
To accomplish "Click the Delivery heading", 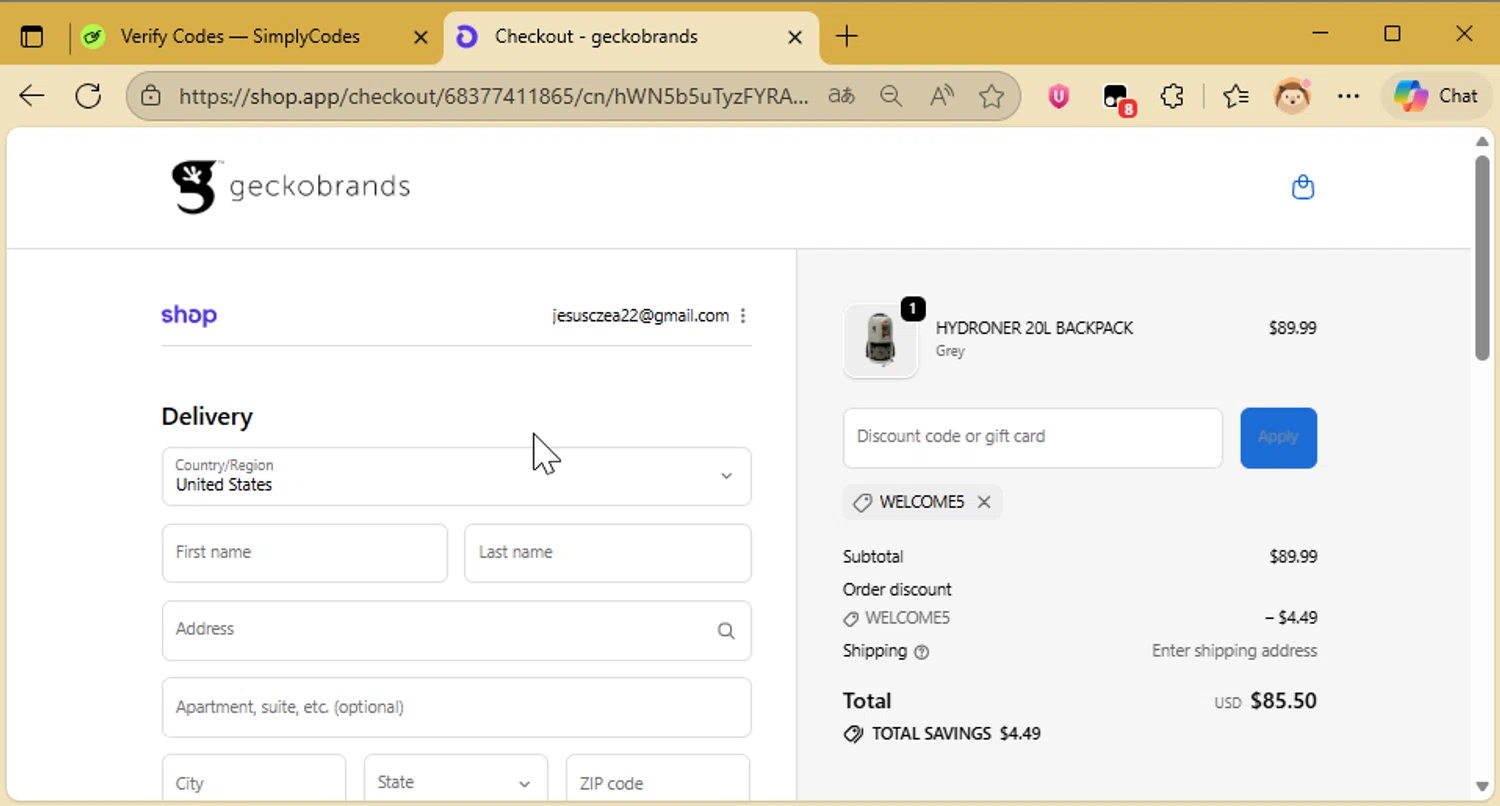I will click(207, 416).
